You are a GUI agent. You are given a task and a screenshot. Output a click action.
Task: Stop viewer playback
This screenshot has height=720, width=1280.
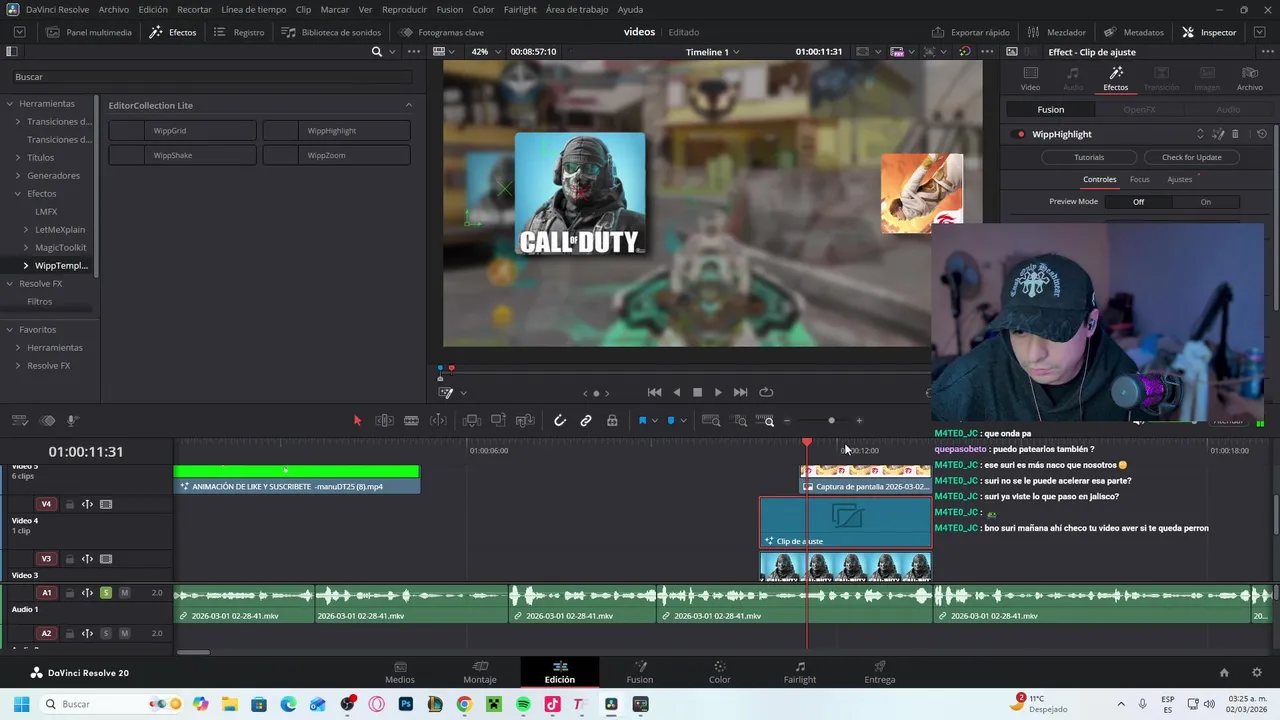(698, 393)
